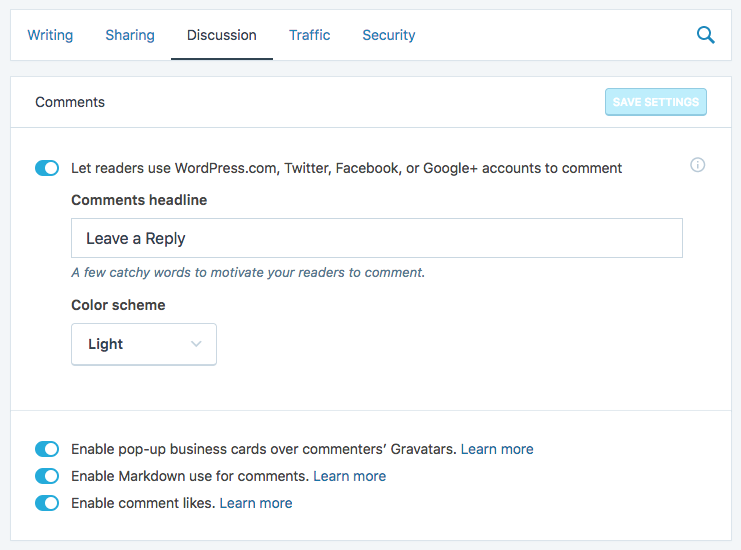Click the Comments section heading
Screen dimensions: 741x550
[x=70, y=102]
